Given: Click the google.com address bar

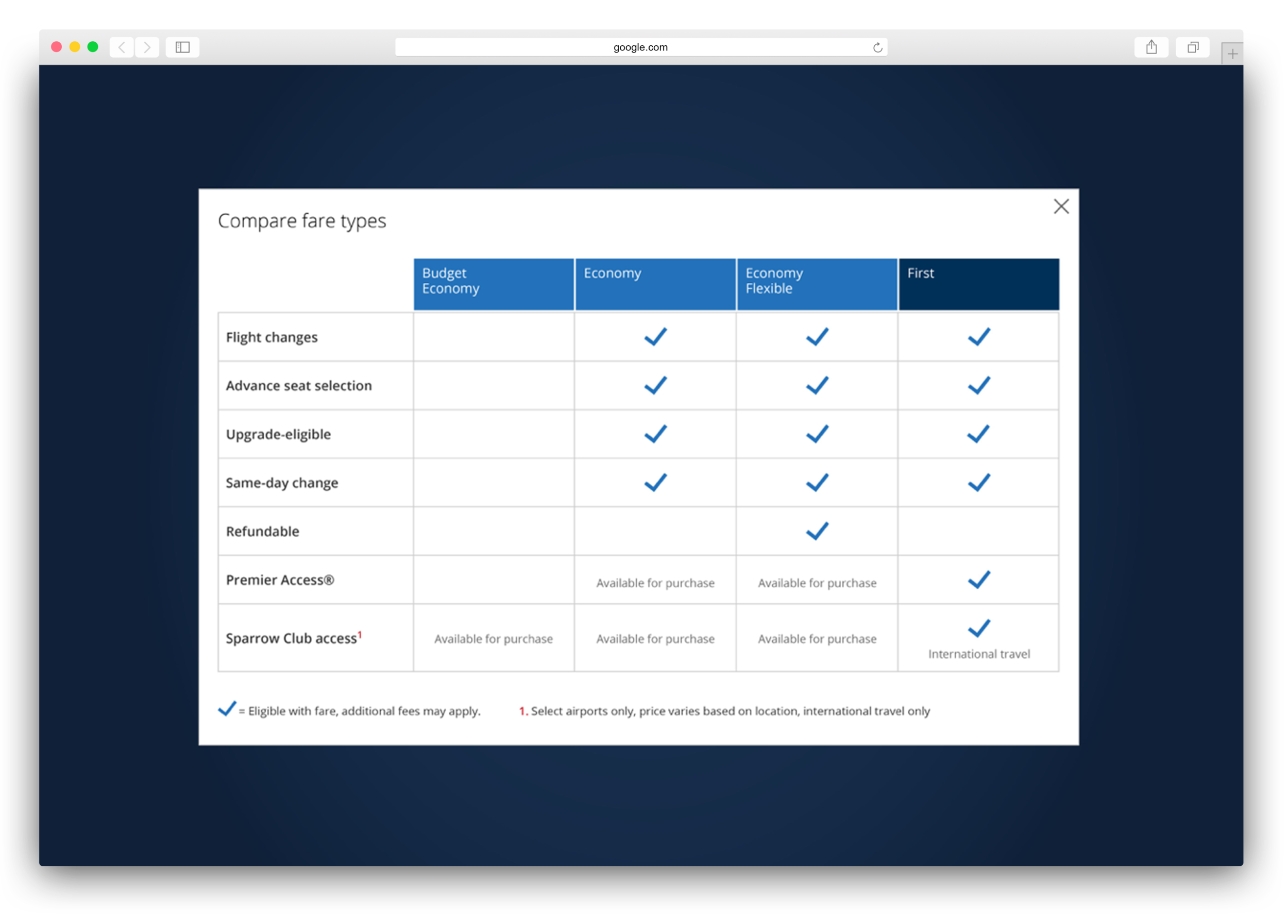Looking at the screenshot, I should (640, 47).
